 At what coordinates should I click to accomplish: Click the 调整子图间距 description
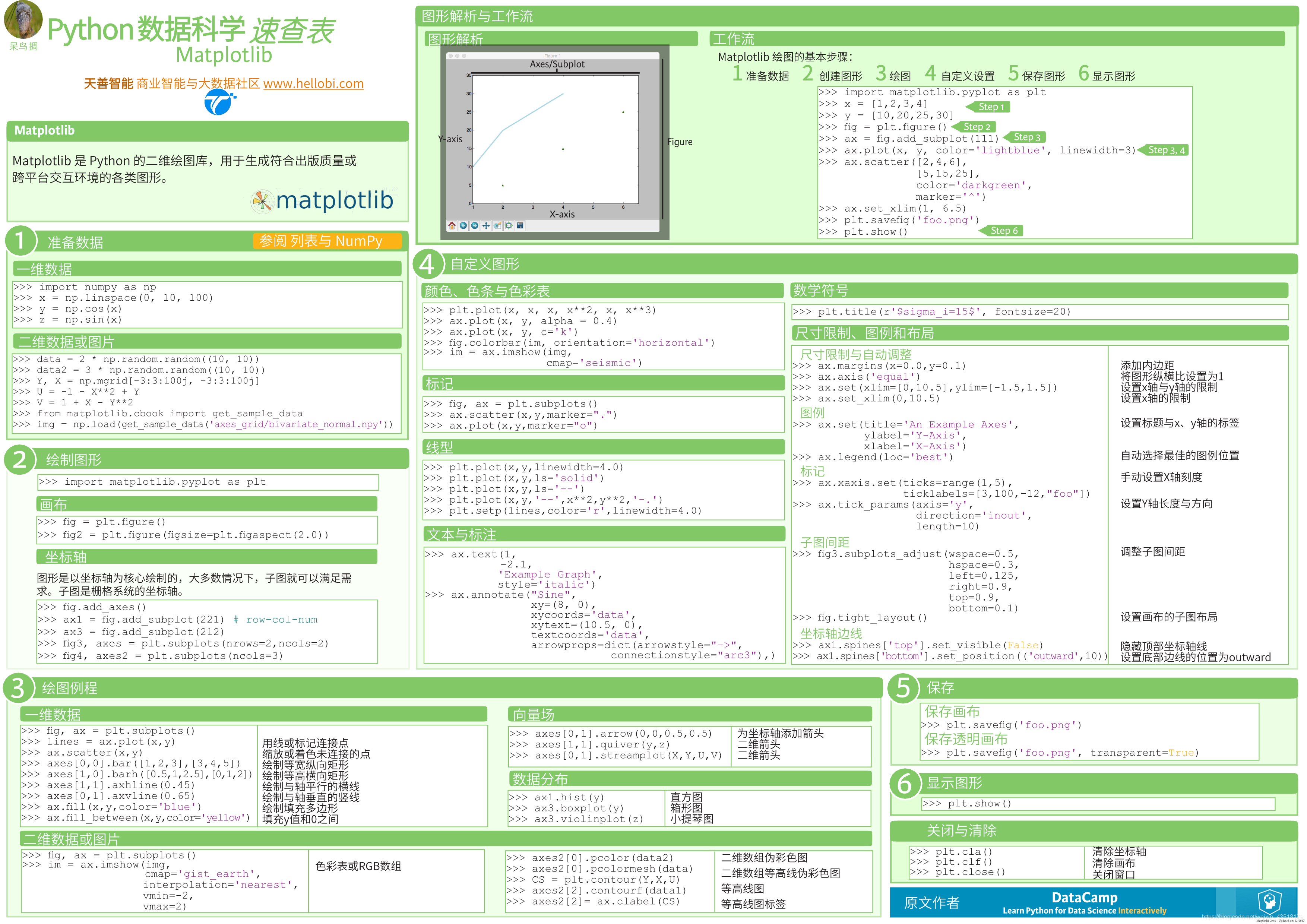(x=1153, y=552)
